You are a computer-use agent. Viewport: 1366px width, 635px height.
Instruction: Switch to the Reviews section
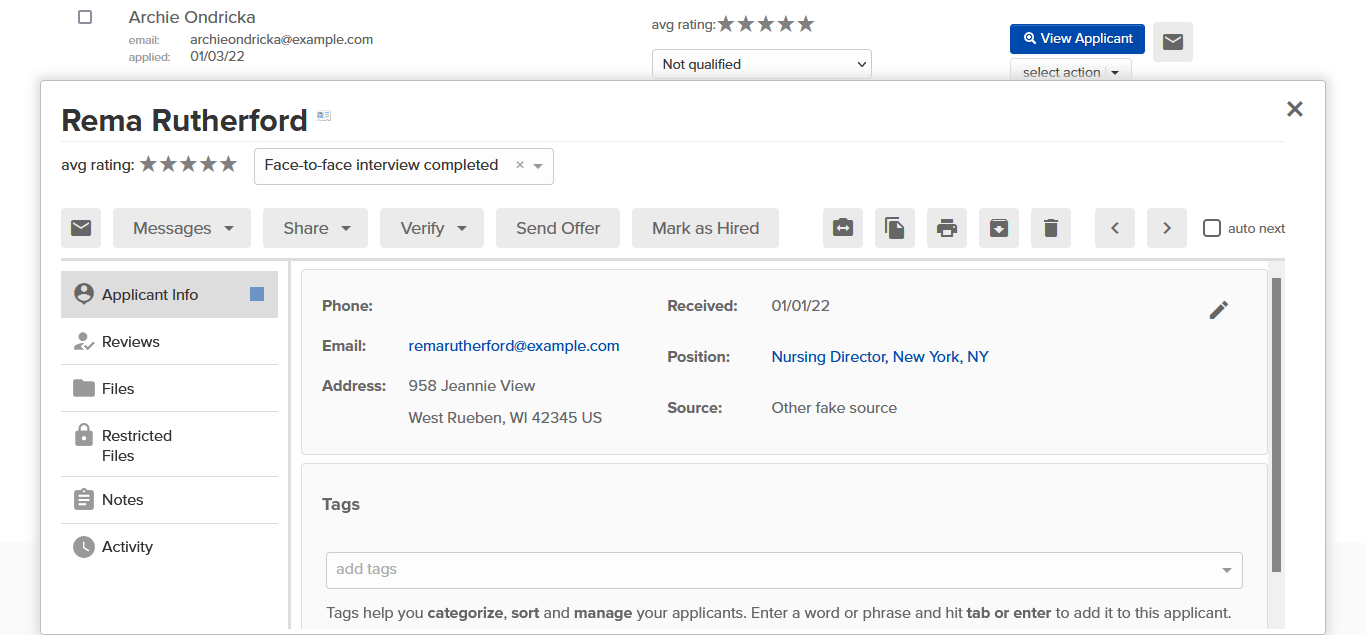coord(169,342)
